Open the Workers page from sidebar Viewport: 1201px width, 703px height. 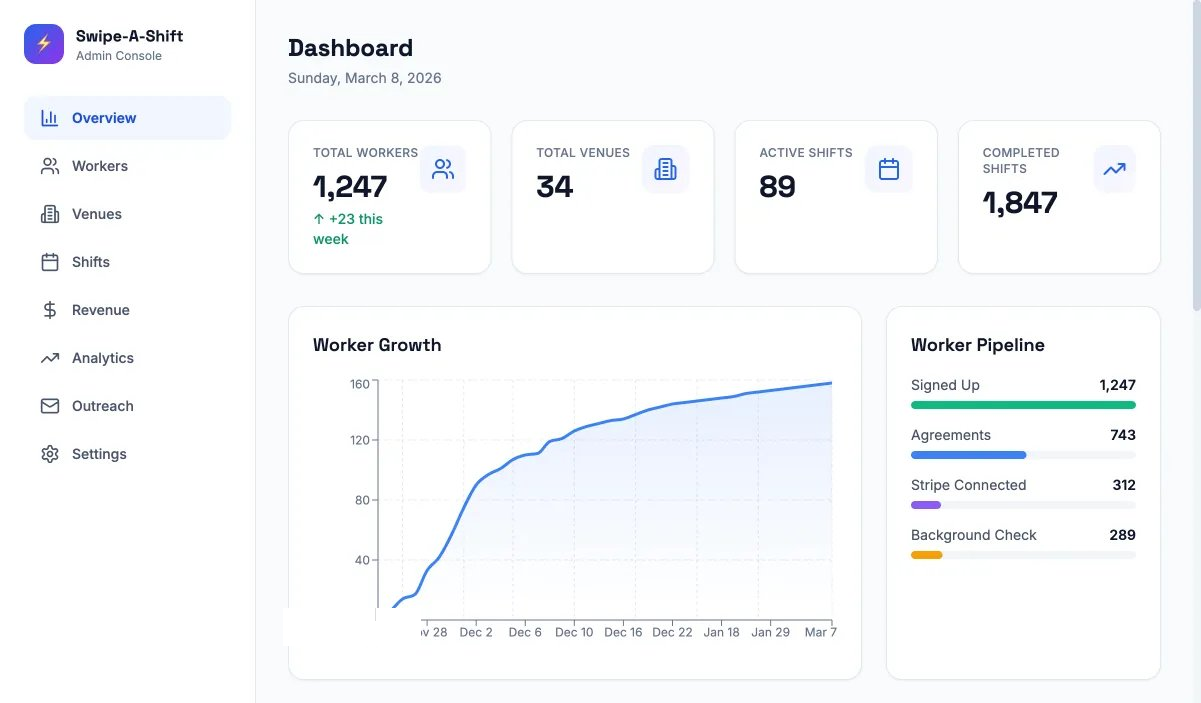click(x=100, y=166)
